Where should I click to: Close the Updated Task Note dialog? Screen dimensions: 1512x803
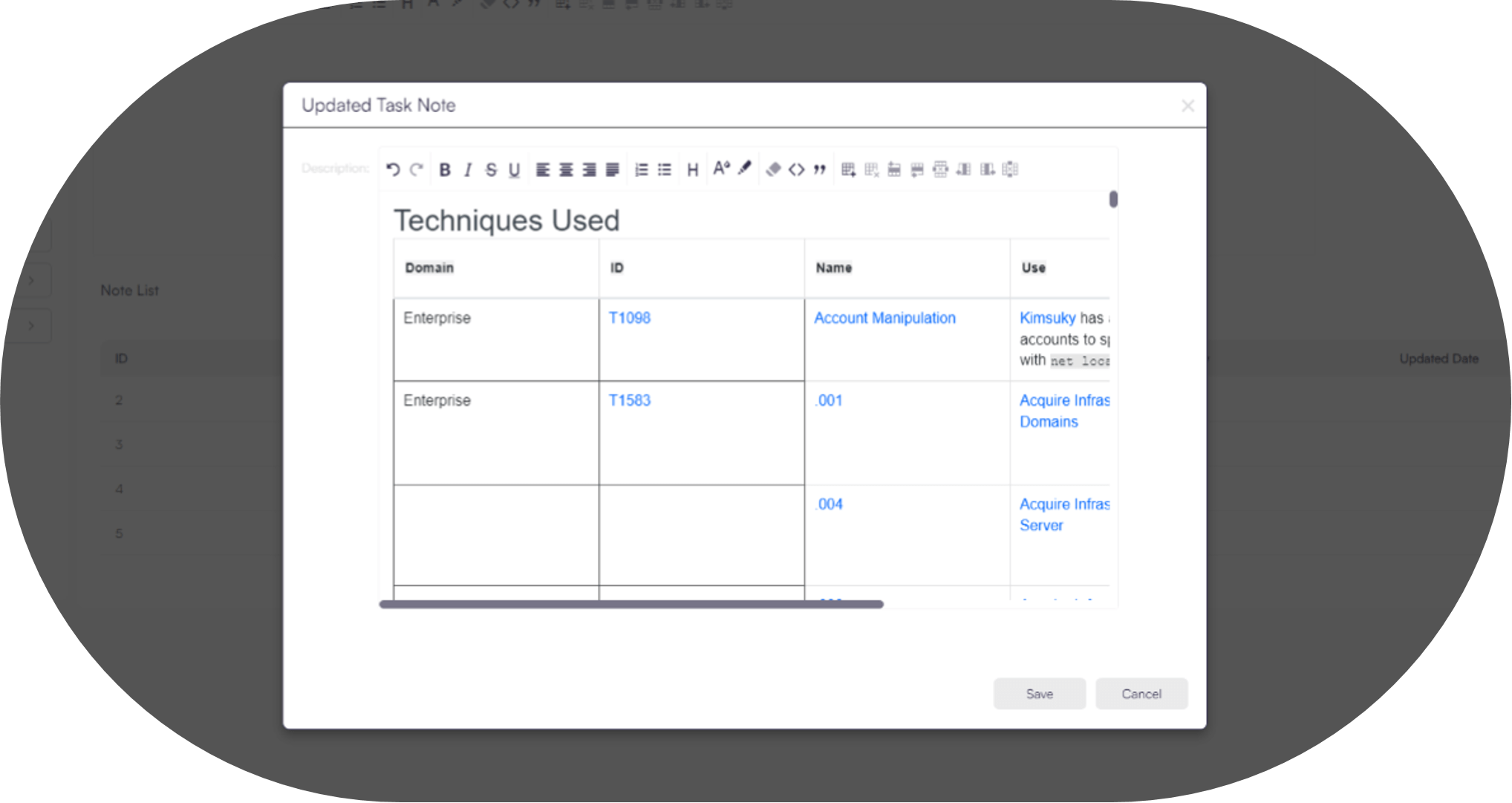point(1187,105)
